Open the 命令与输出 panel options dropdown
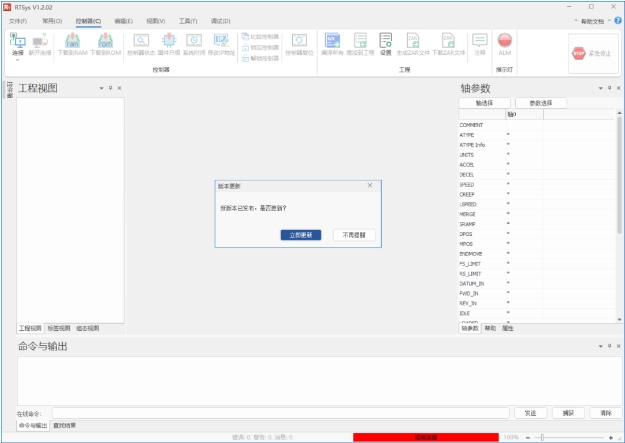This screenshot has height=443, width=625. tap(601, 346)
